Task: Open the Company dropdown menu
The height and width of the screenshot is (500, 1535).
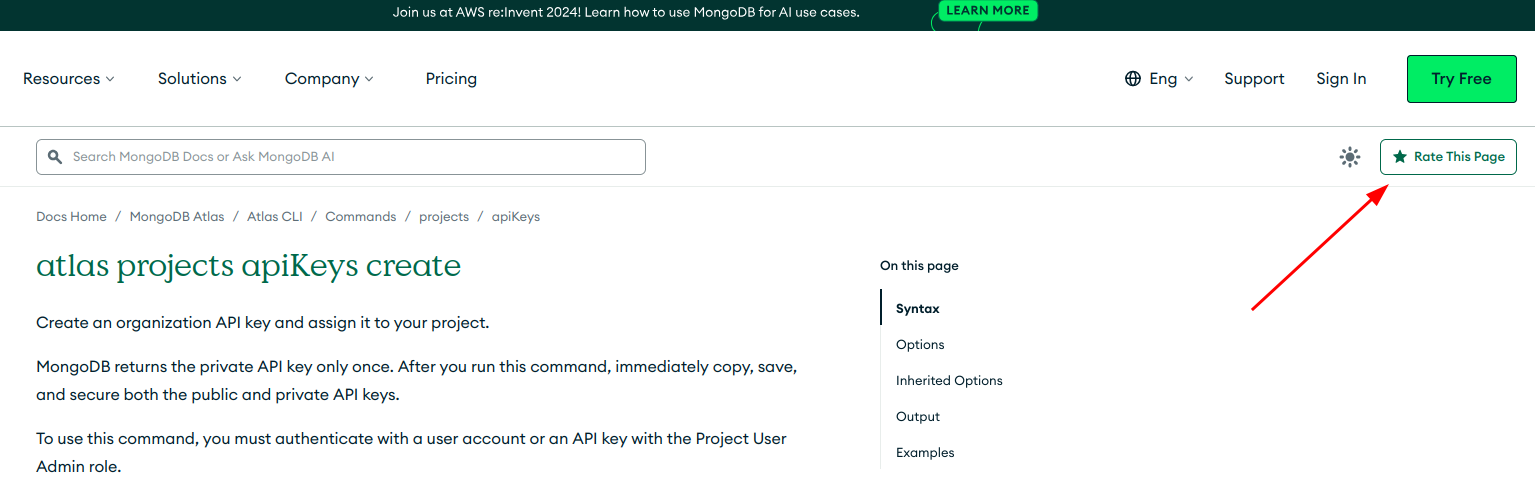Action: coord(329,79)
